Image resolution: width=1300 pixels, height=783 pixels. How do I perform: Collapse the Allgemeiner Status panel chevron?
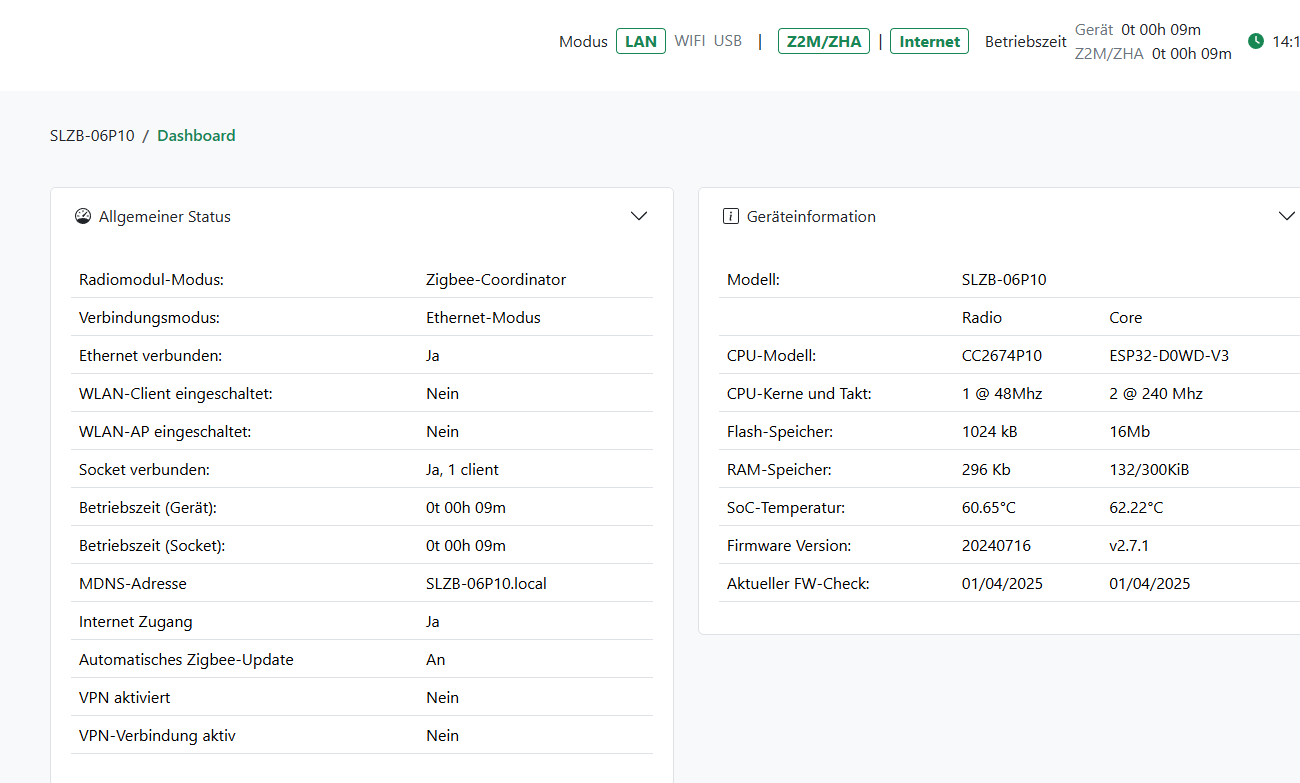click(x=639, y=216)
